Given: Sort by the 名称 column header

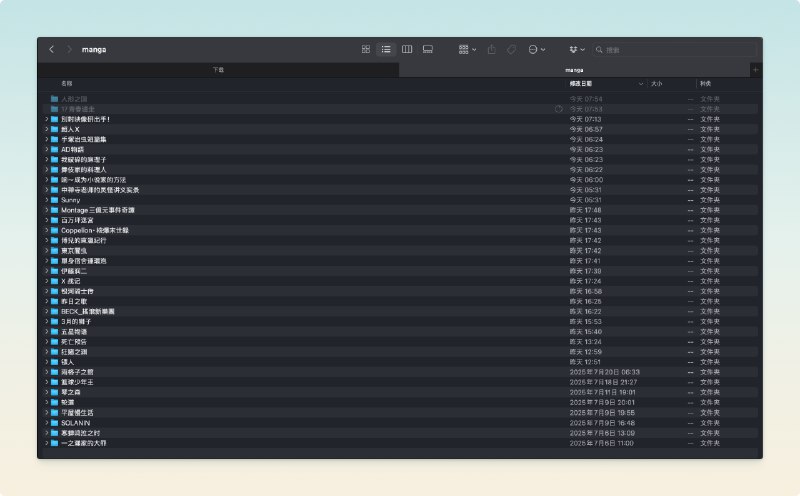Looking at the screenshot, I should pos(67,84).
